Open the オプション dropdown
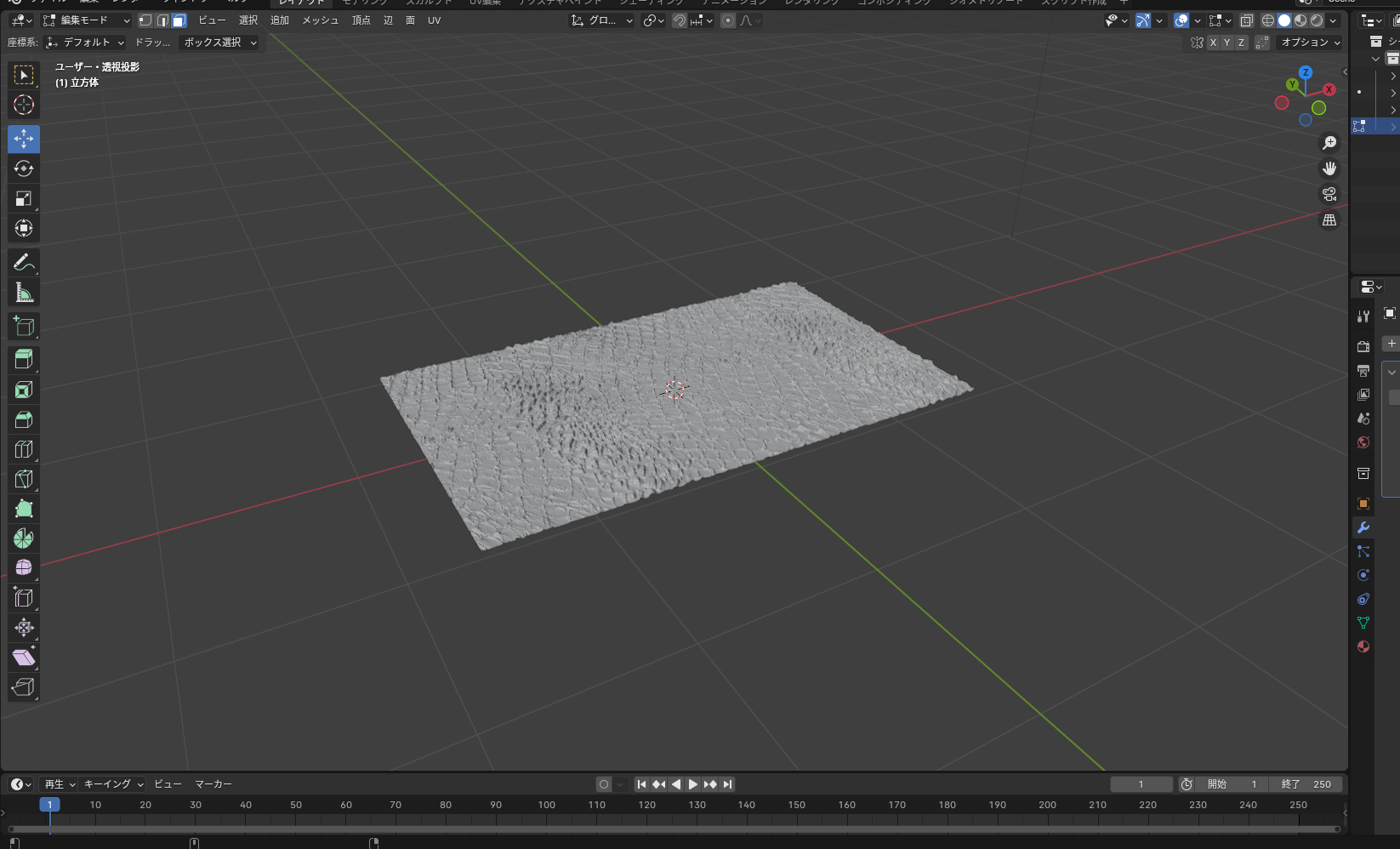 [x=1310, y=43]
